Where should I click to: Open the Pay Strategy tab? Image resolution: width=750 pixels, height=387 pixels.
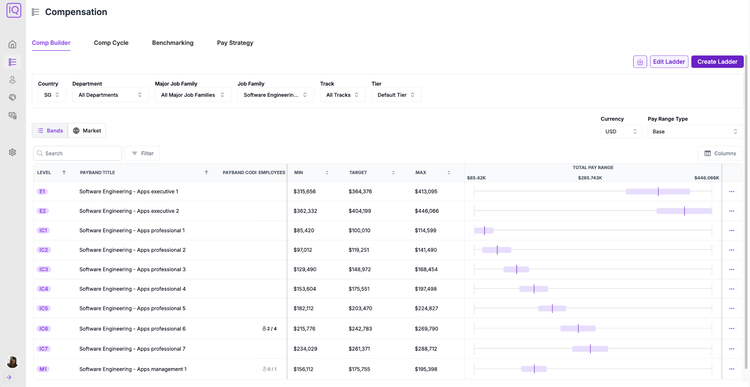(x=235, y=43)
